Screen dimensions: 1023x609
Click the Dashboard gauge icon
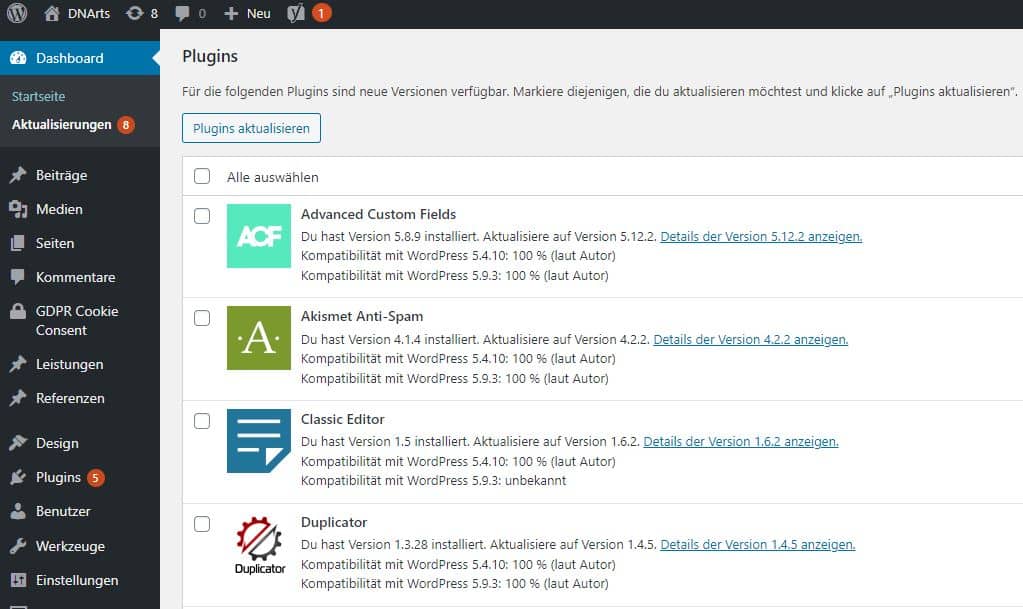tap(18, 58)
